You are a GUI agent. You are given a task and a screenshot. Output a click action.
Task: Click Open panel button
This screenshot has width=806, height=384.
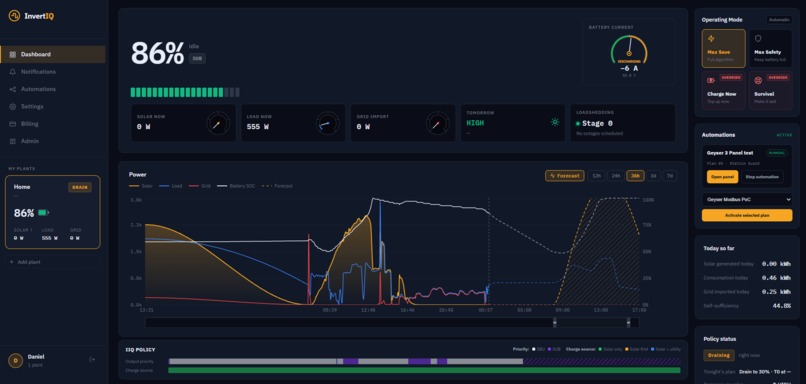point(722,177)
